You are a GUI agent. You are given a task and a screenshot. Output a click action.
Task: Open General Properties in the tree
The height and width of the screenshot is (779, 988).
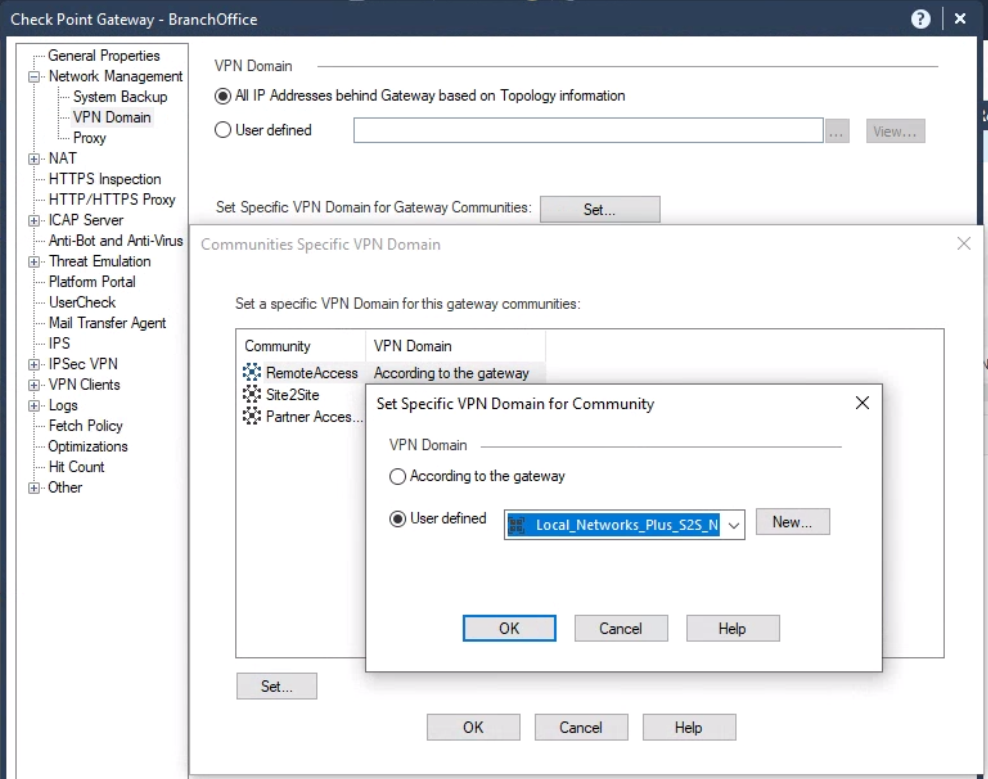(104, 55)
